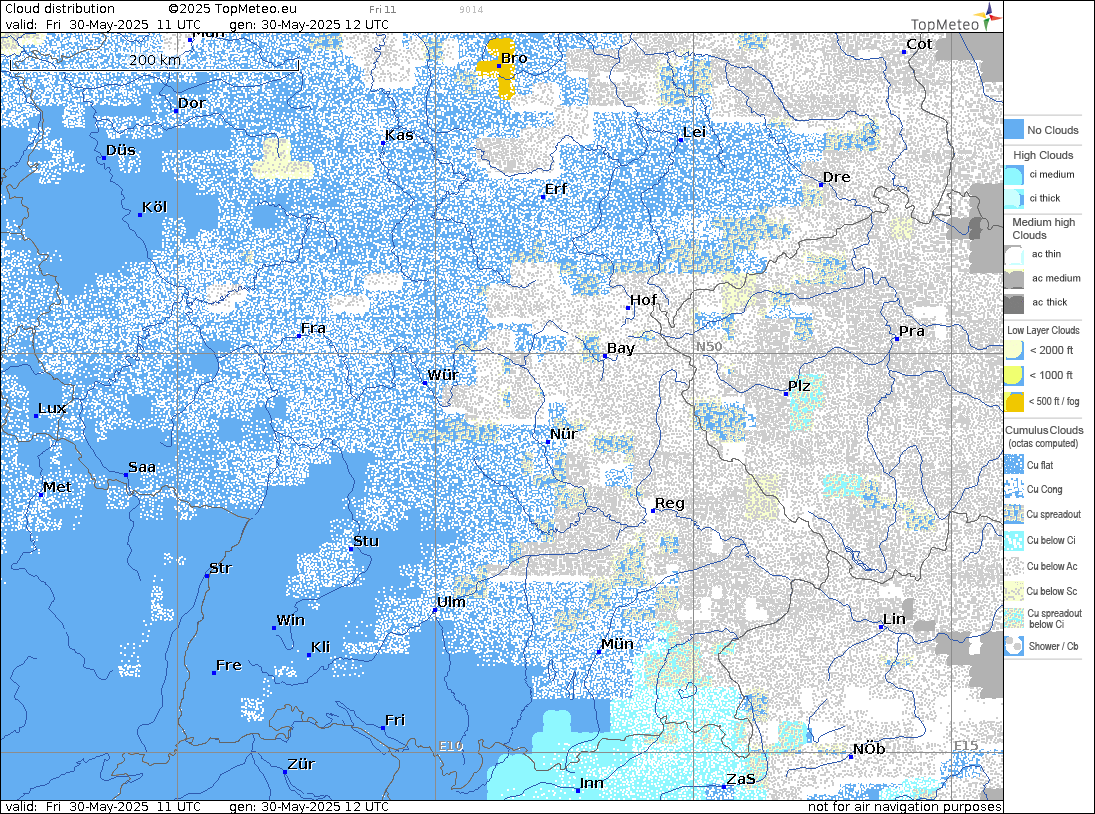Click the Reg city label
The height and width of the screenshot is (814, 1095).
(670, 503)
